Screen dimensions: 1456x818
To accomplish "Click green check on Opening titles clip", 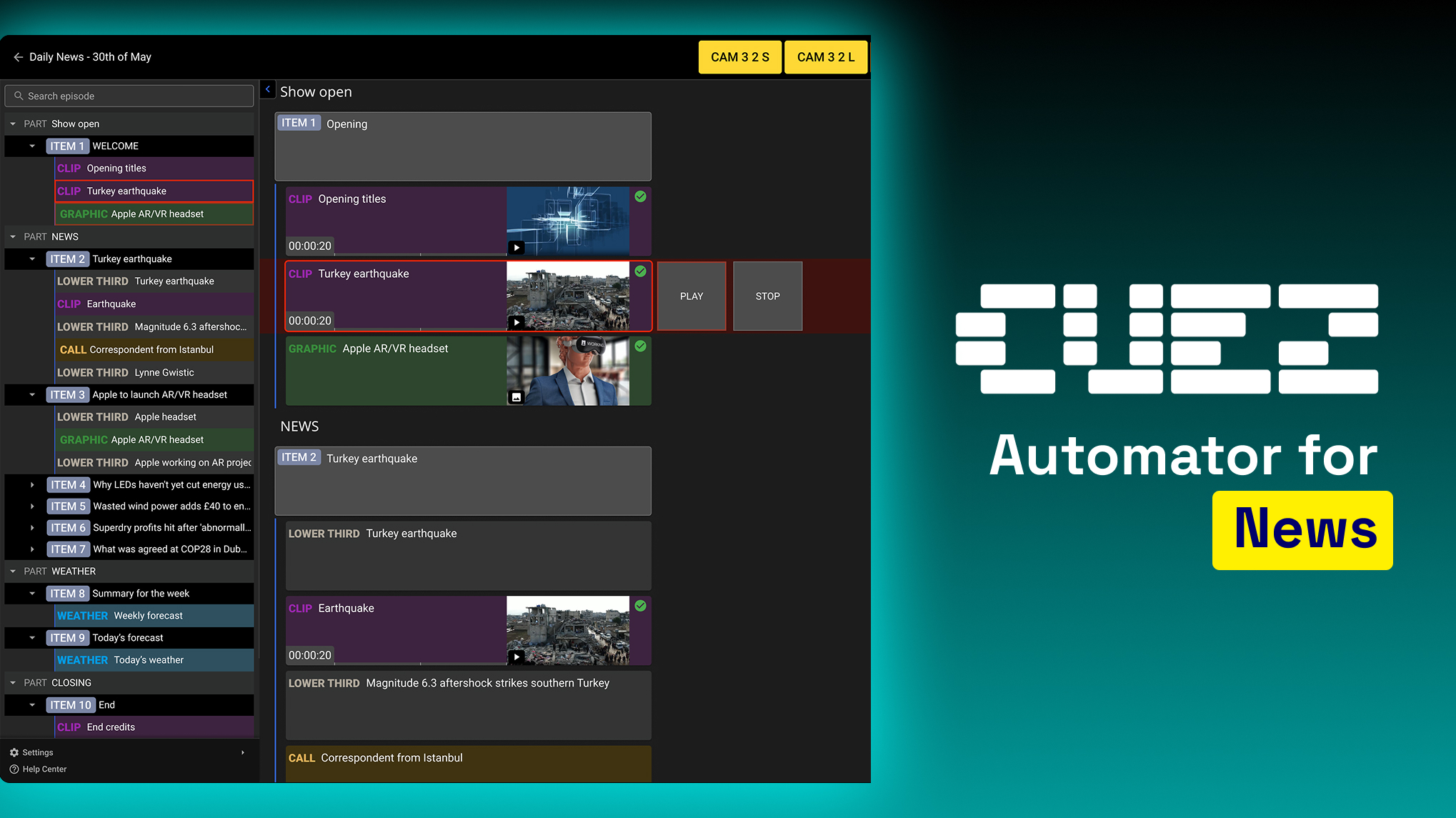I will [x=641, y=196].
